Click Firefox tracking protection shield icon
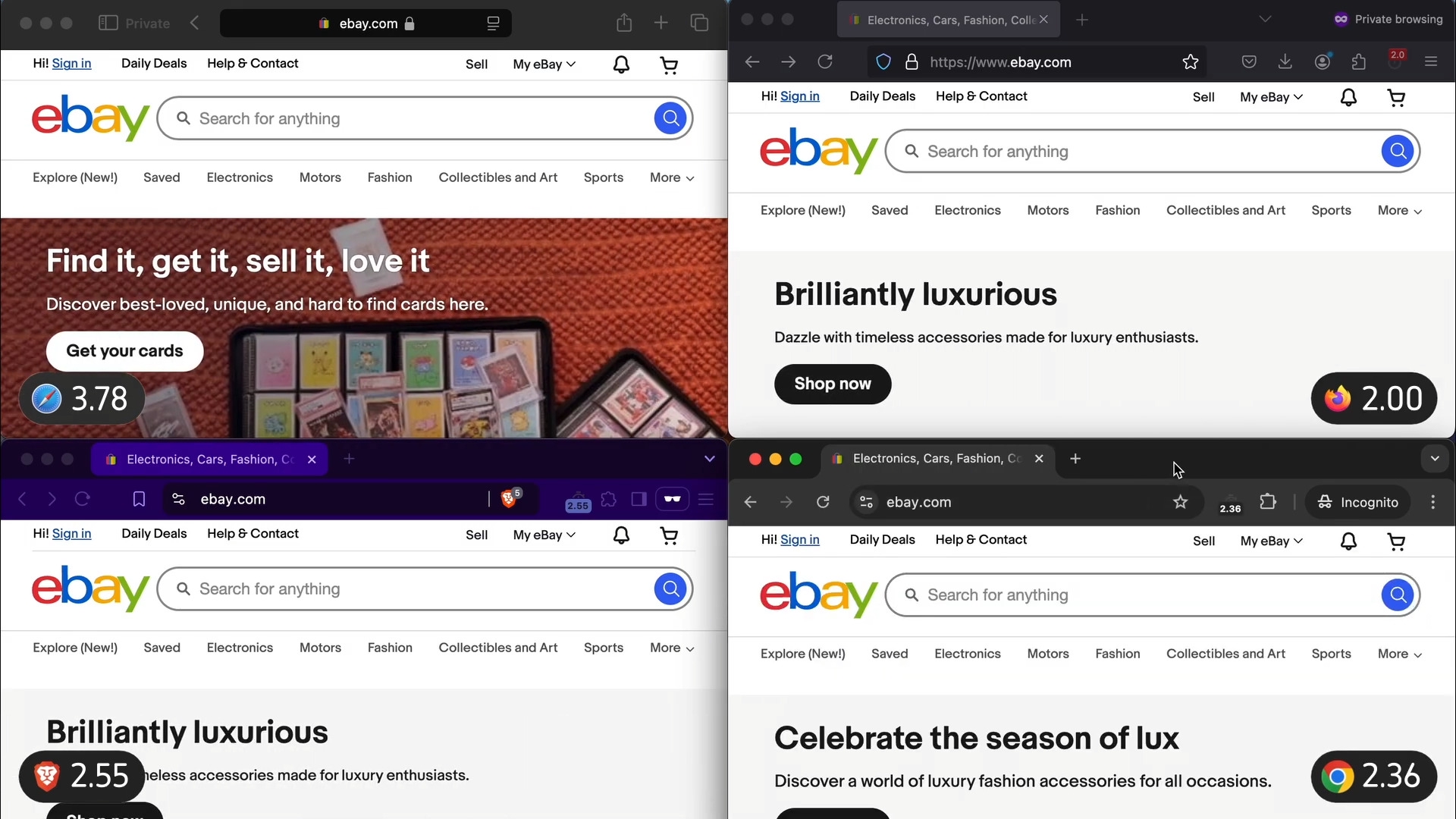The height and width of the screenshot is (819, 1456). [883, 61]
